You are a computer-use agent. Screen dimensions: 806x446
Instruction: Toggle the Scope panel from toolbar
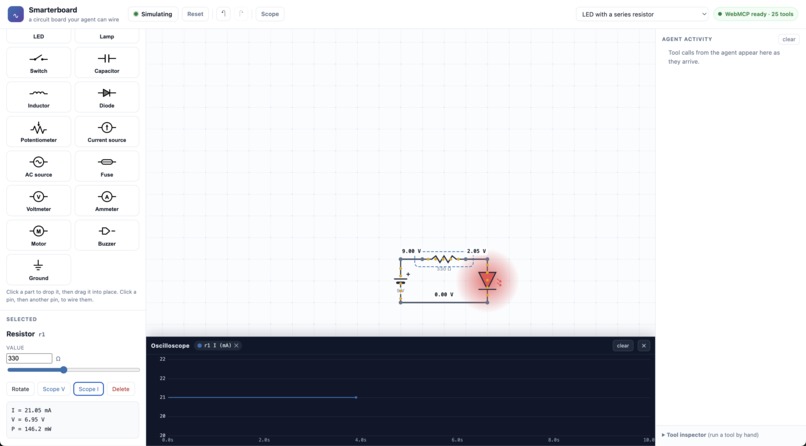pyautogui.click(x=270, y=14)
